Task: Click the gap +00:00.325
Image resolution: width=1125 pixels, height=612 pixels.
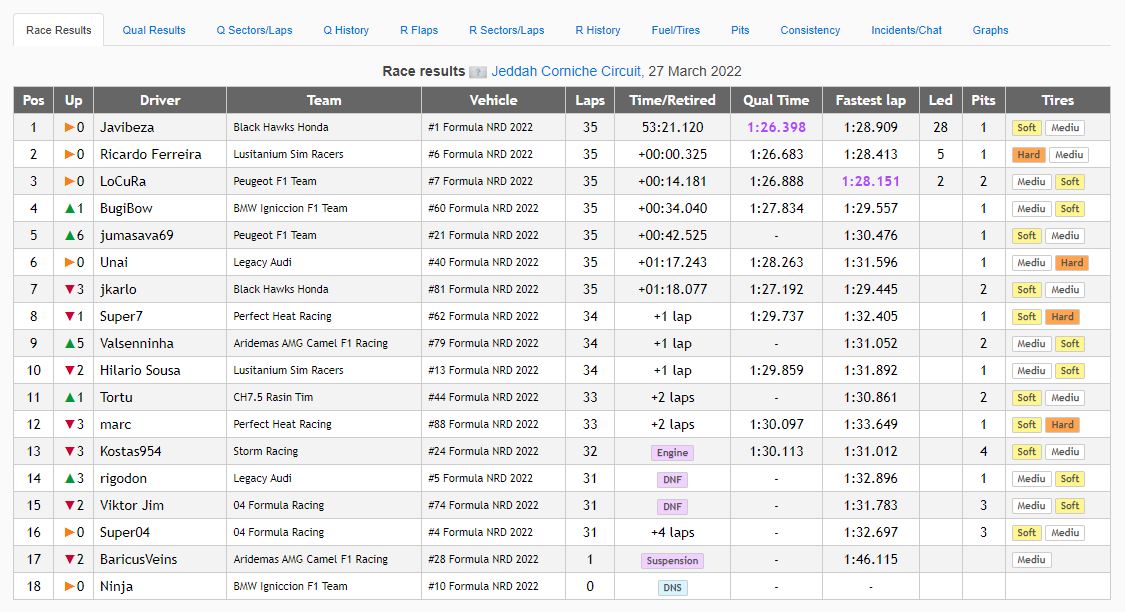Action: (x=672, y=154)
